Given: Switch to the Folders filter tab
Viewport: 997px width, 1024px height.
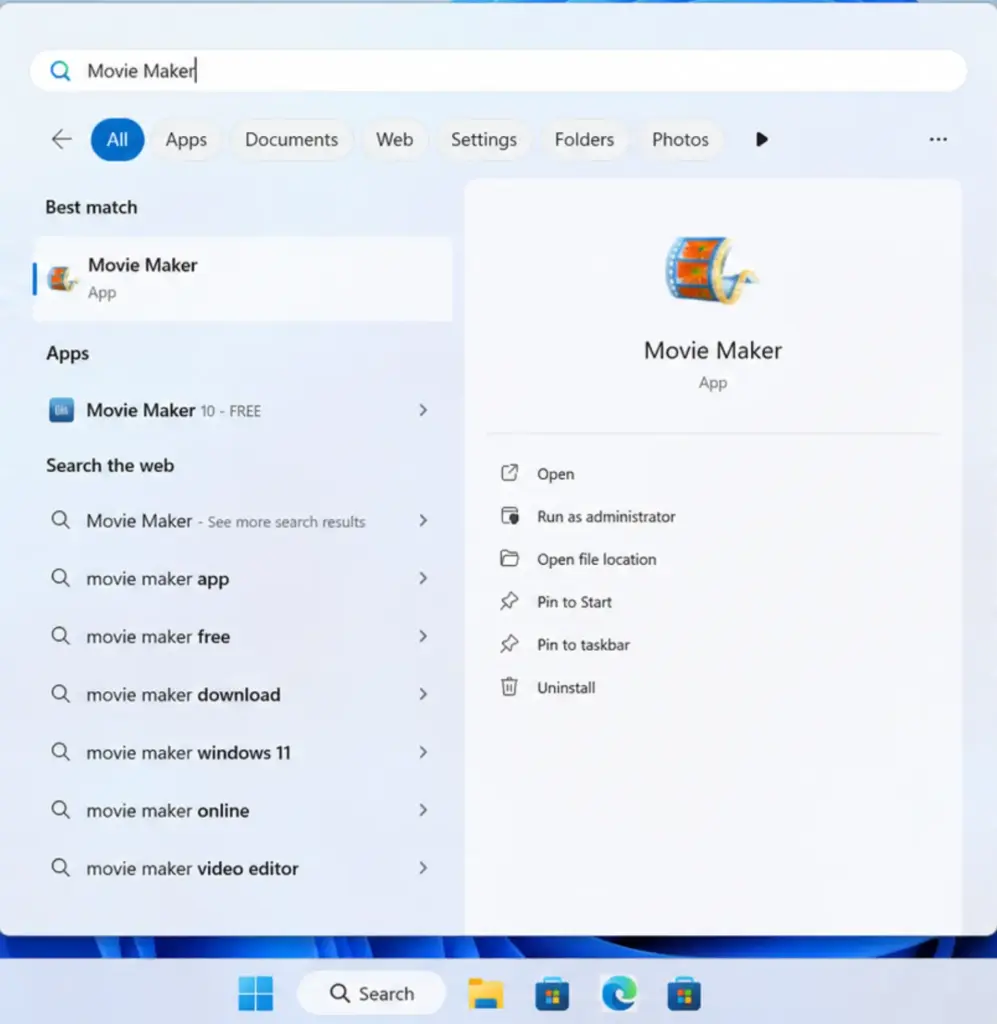Looking at the screenshot, I should pyautogui.click(x=584, y=139).
